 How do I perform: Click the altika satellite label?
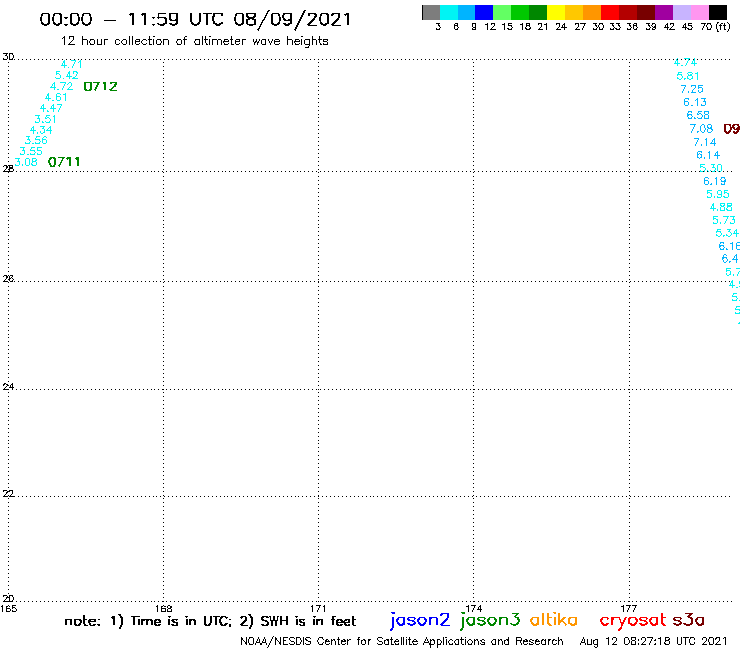pos(554,620)
